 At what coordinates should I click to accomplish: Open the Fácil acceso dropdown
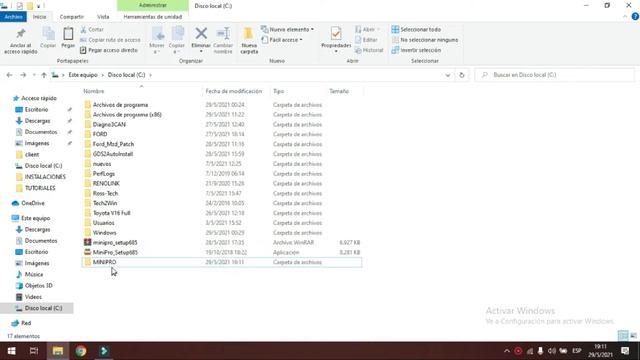click(282, 40)
